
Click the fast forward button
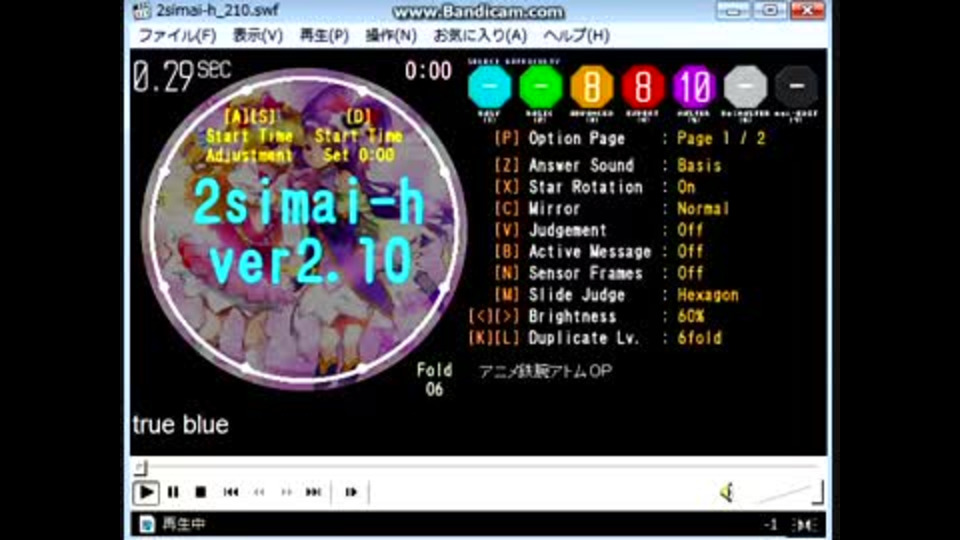click(x=287, y=492)
